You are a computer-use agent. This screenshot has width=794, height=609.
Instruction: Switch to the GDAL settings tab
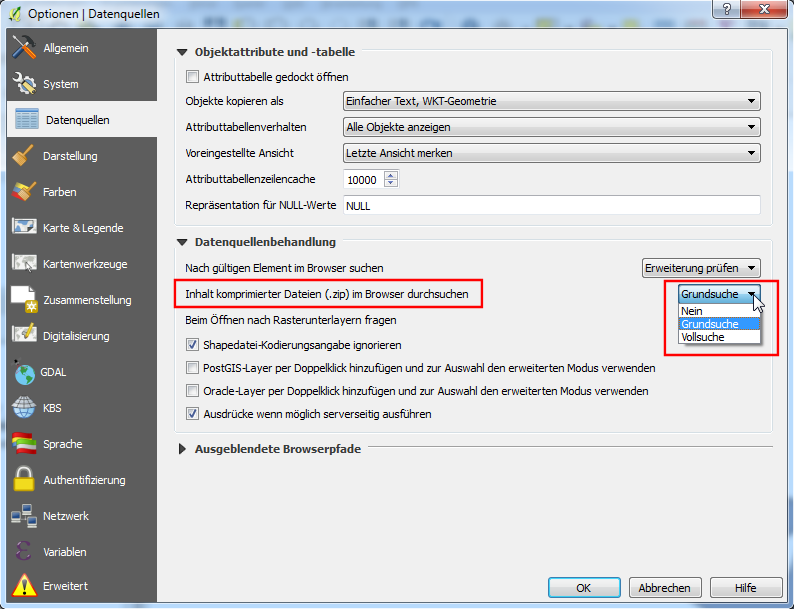point(82,372)
